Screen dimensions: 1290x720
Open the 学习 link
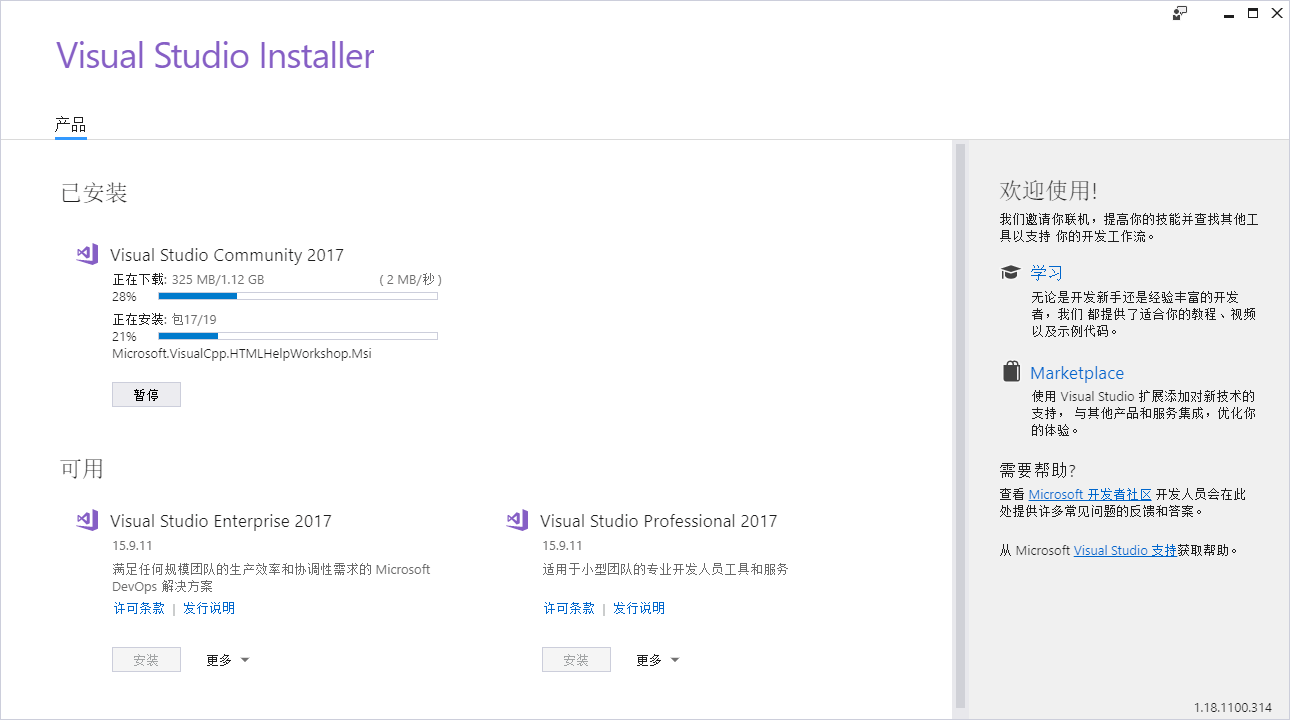1046,273
